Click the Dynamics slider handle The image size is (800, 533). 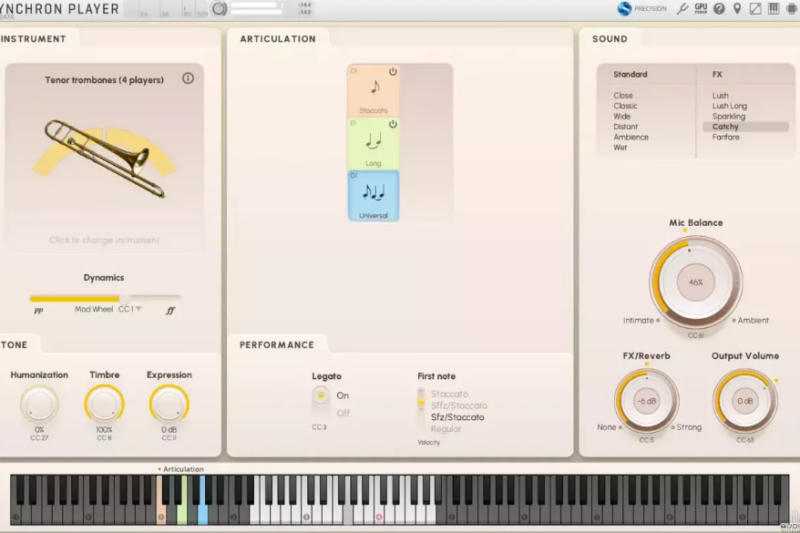[x=124, y=298]
